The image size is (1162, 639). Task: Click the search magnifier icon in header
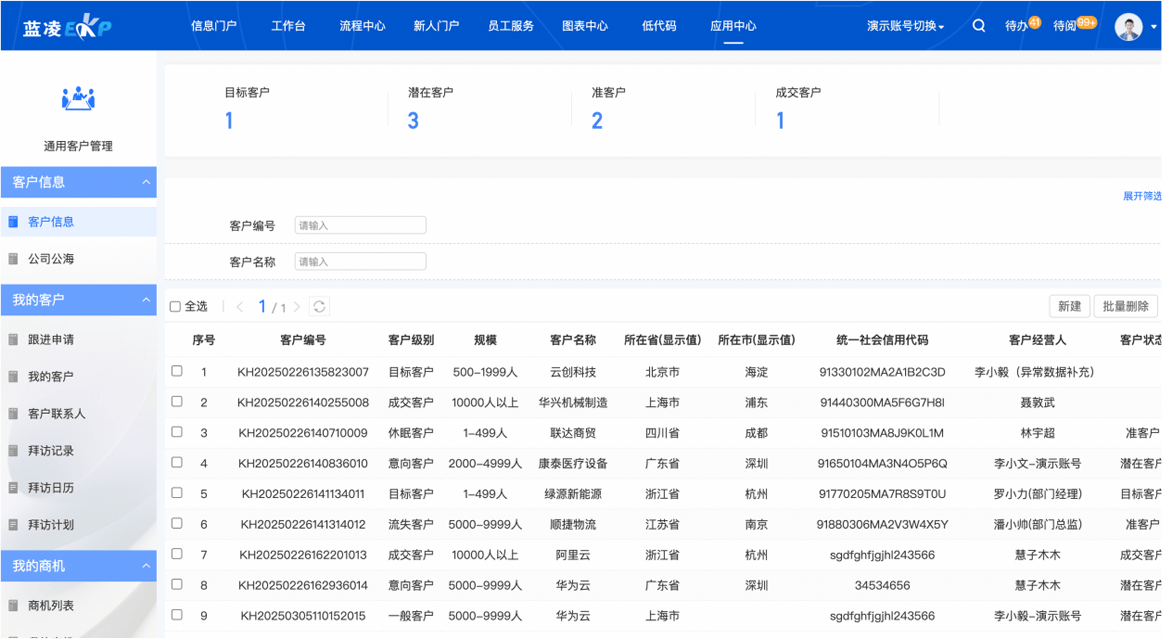tap(979, 26)
